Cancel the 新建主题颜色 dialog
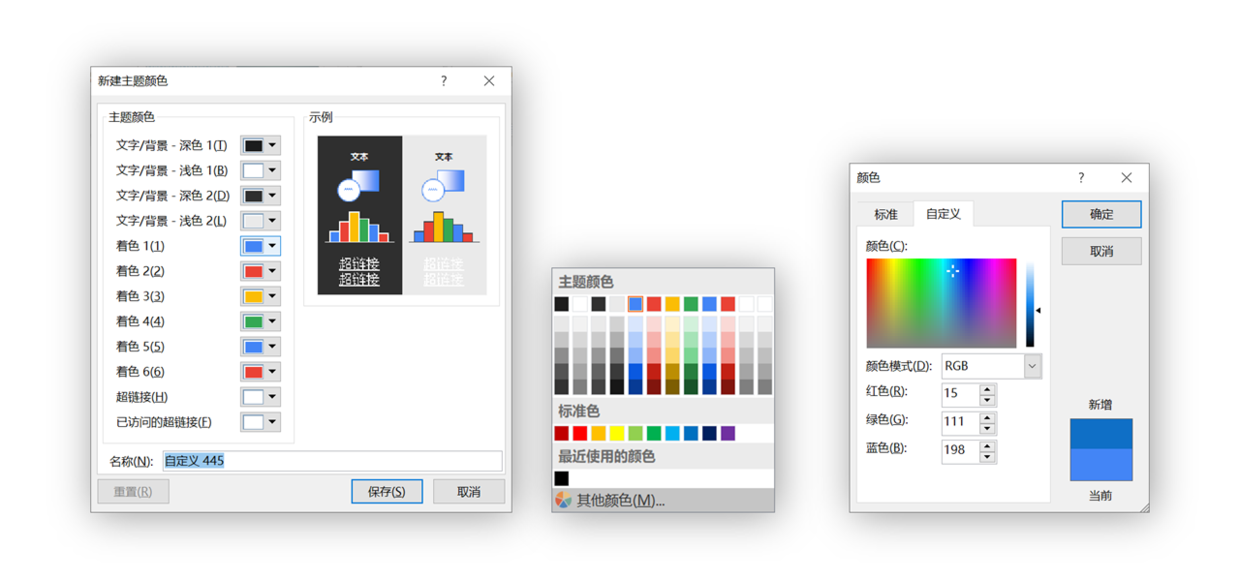The height and width of the screenshot is (579, 1240). 469,492
